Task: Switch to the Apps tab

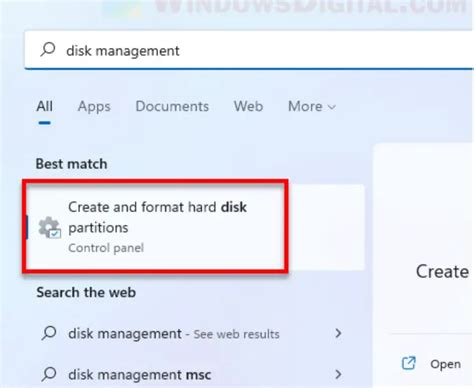Action: click(x=94, y=107)
